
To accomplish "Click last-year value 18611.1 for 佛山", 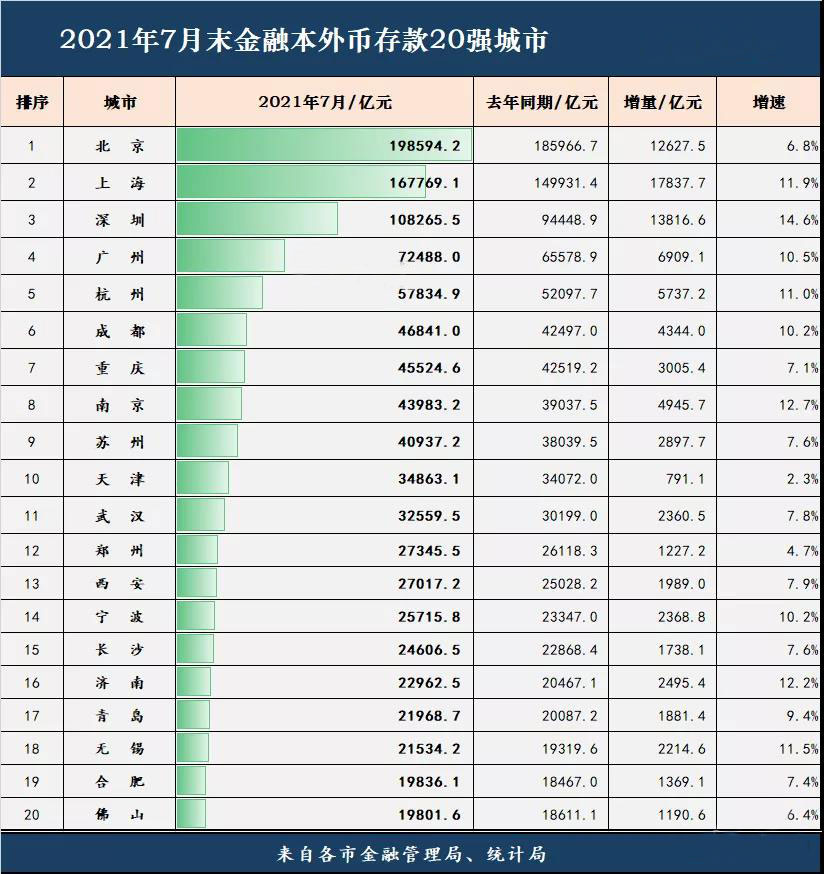I will click(570, 814).
